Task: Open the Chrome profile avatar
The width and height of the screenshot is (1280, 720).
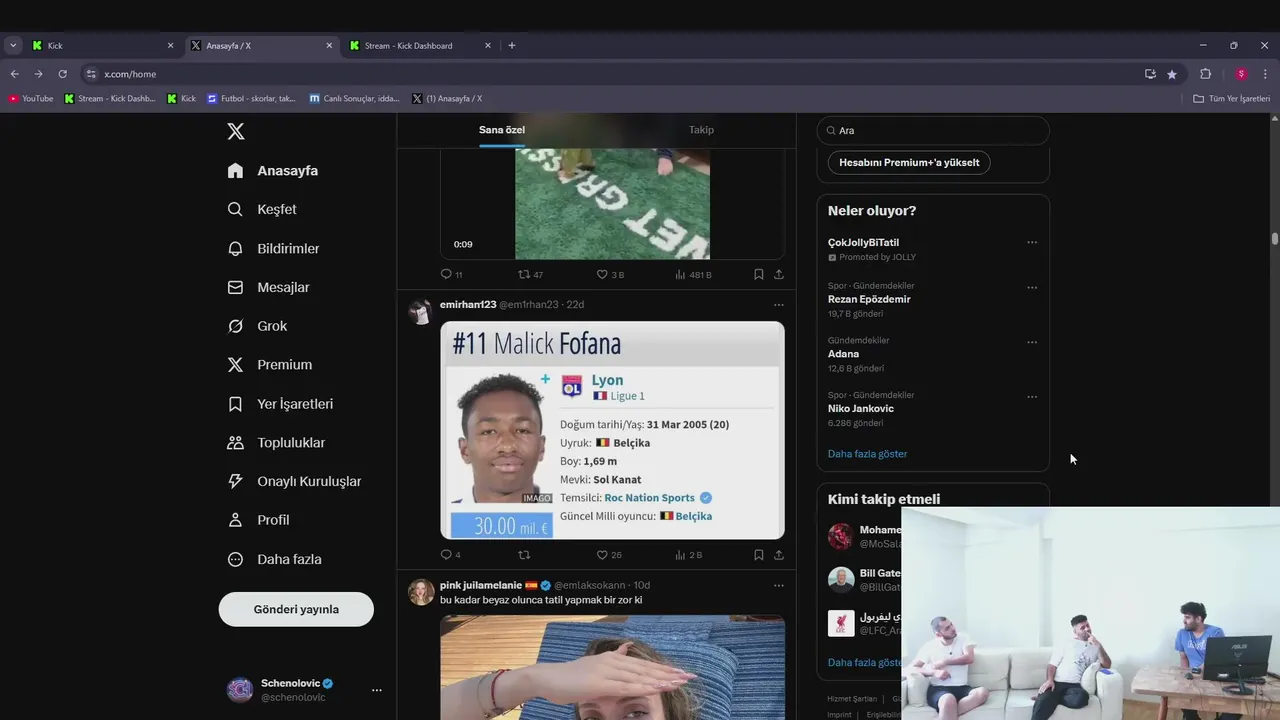Action: 1241,74
